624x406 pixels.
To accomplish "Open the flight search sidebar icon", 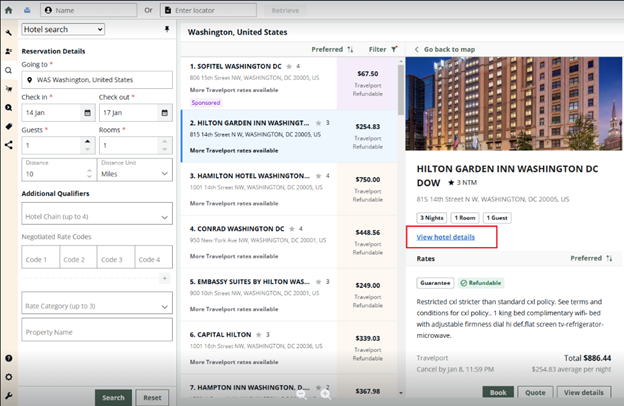I will 8,89.
